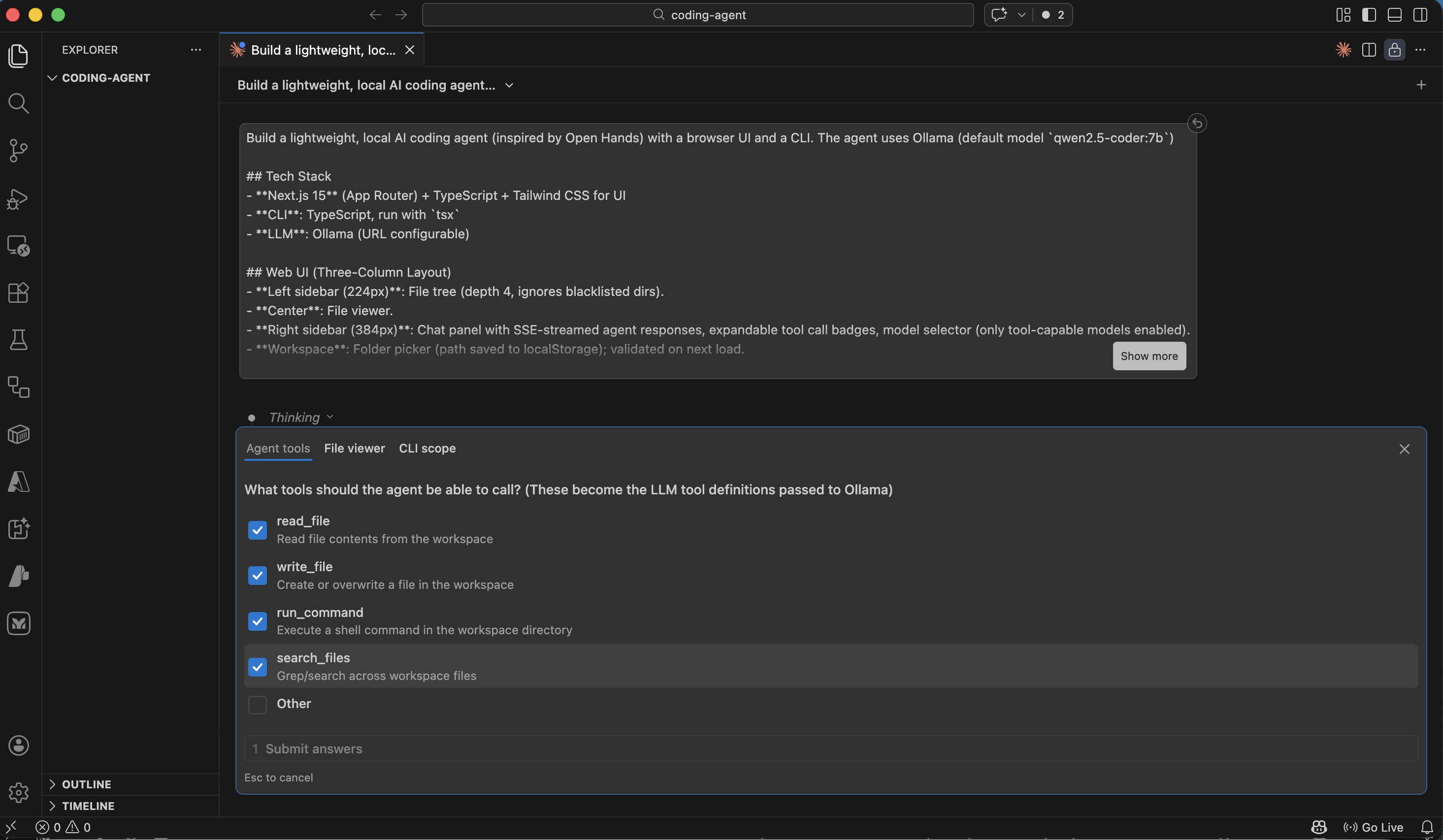The image size is (1443, 840).
Task: Open the Accounts icon in activity bar
Action: pos(18,745)
